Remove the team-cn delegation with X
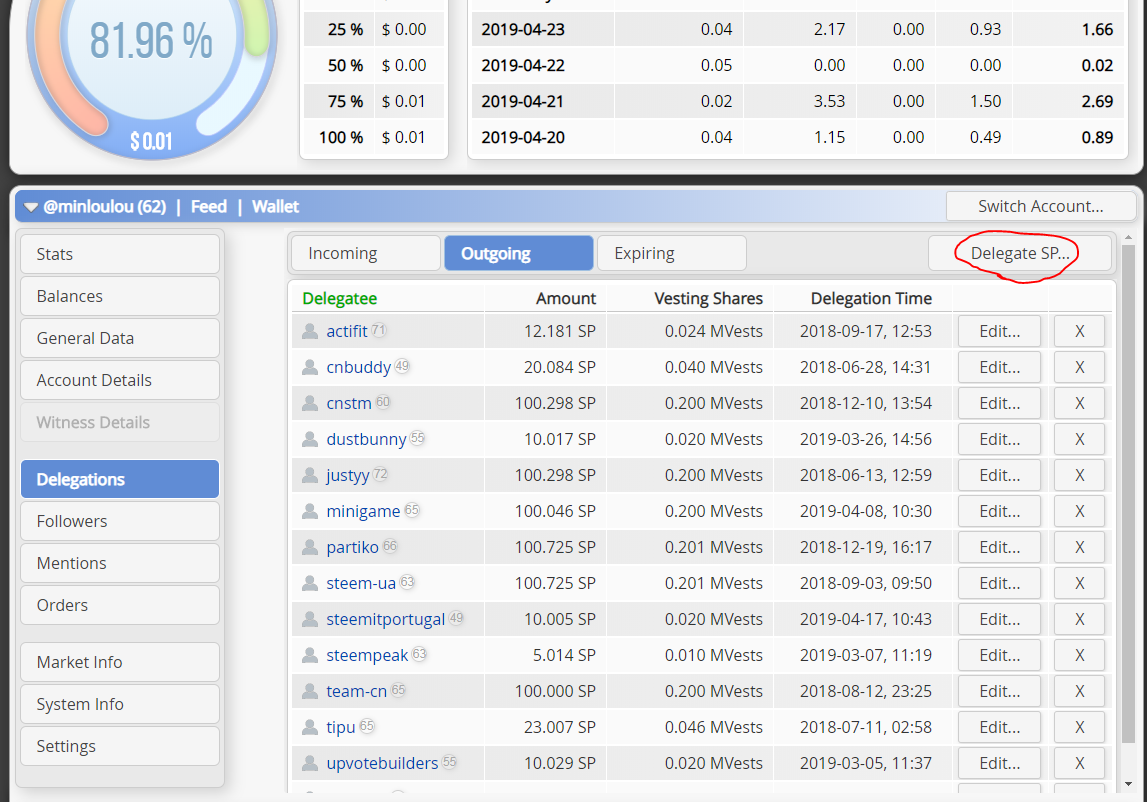This screenshot has height=802, width=1147. 1079,691
